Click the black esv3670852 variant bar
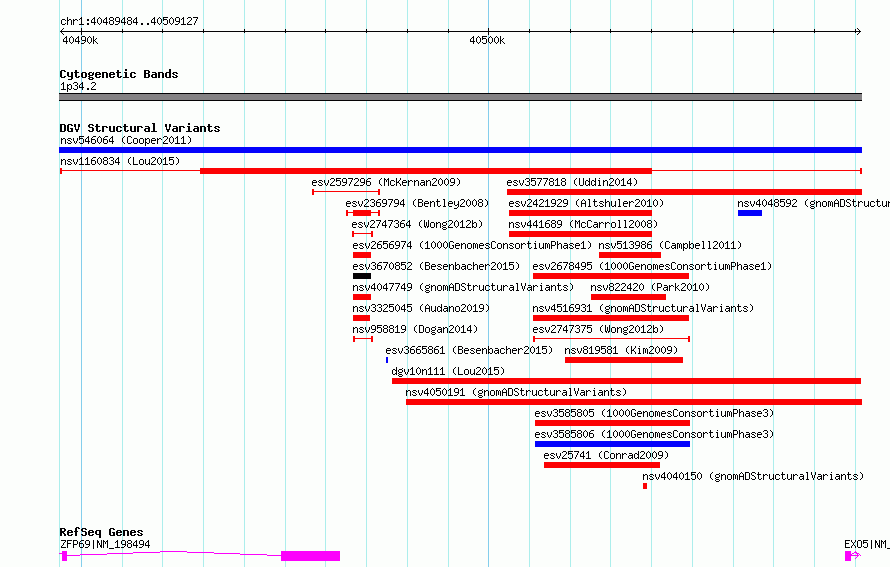This screenshot has width=890, height=567. pyautogui.click(x=362, y=276)
